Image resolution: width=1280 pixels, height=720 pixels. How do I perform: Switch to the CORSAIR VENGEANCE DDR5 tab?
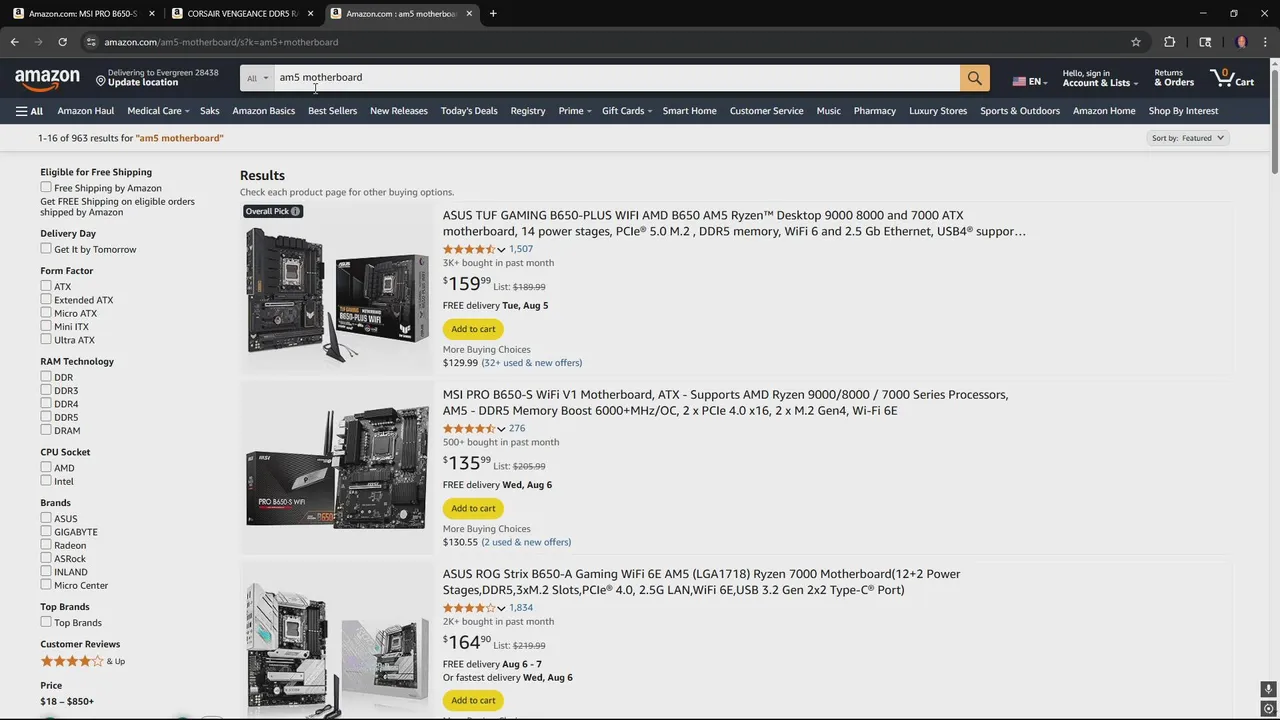click(x=240, y=14)
